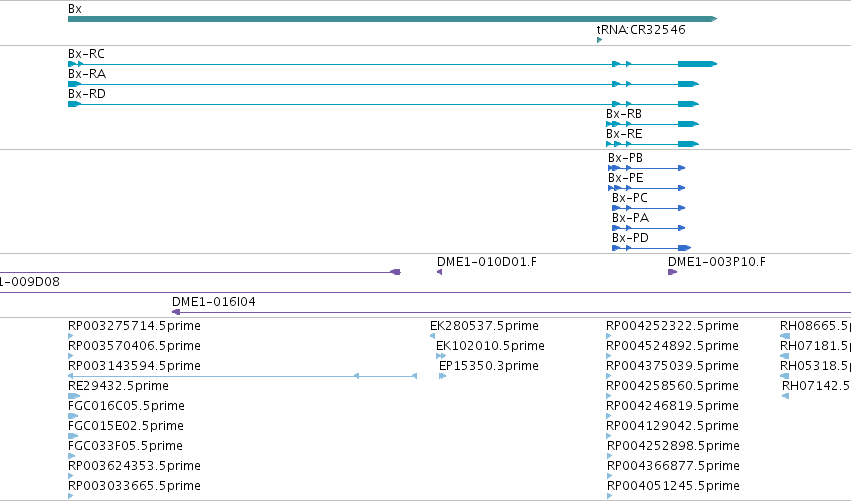The height and width of the screenshot is (501, 851).
Task: Click the partially visible 009D08 clone label
Action: coord(30,282)
